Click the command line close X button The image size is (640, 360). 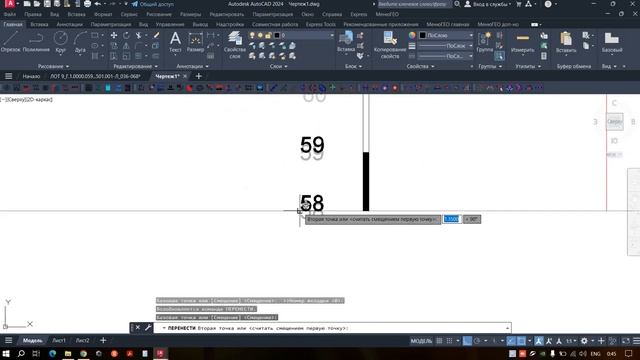click(x=138, y=328)
